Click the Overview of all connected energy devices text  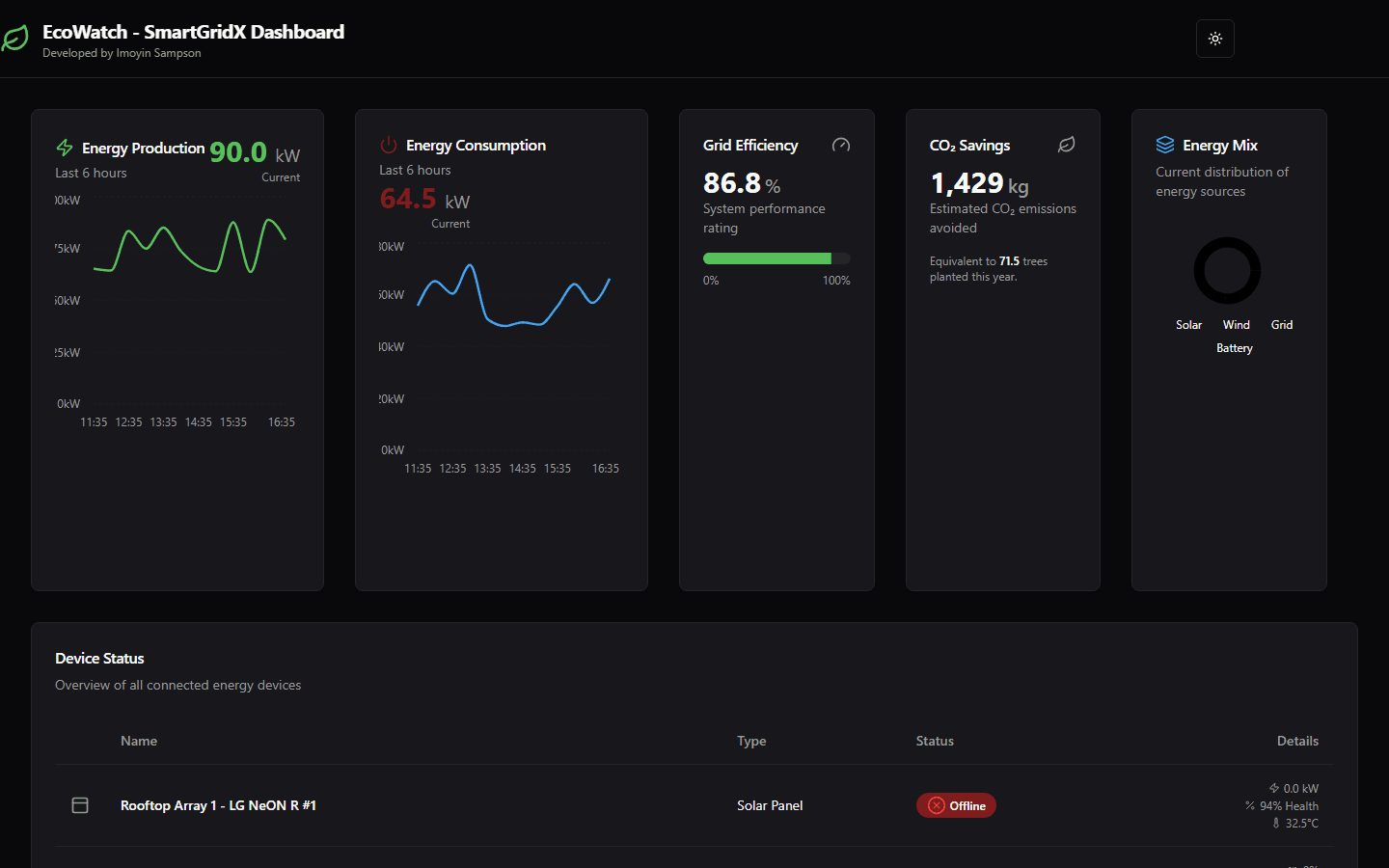[x=177, y=685]
